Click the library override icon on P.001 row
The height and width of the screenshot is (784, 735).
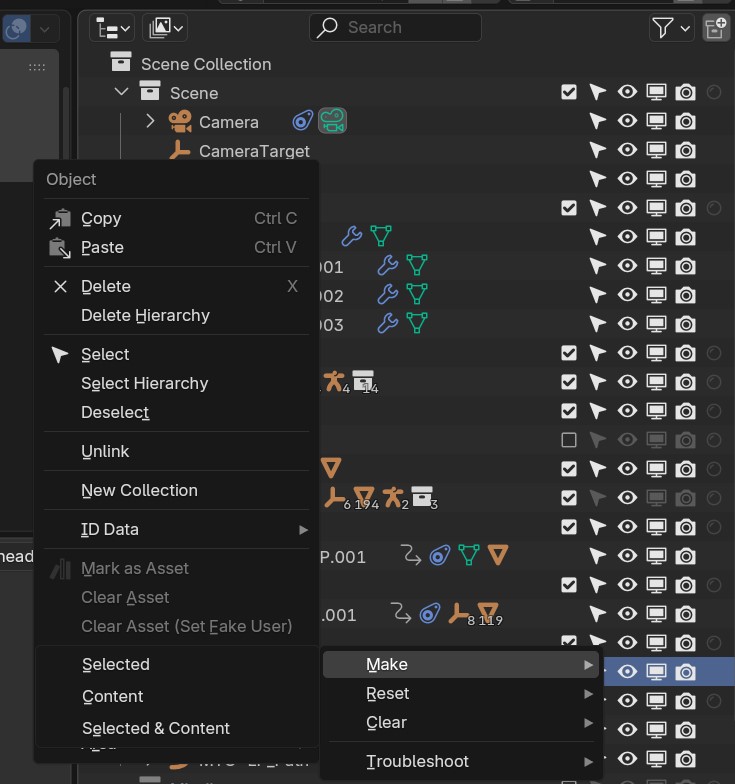pos(412,556)
